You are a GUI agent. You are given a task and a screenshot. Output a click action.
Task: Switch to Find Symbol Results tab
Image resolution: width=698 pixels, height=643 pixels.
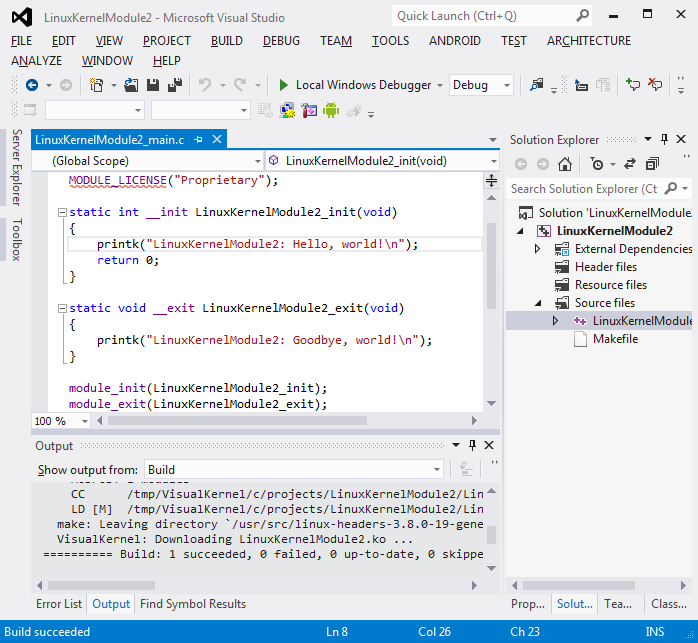point(193,604)
